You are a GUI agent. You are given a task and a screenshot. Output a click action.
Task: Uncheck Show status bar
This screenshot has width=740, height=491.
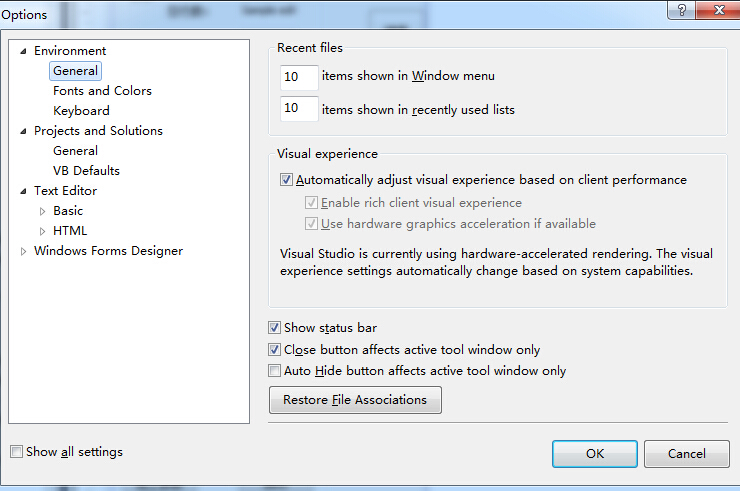[x=274, y=328]
